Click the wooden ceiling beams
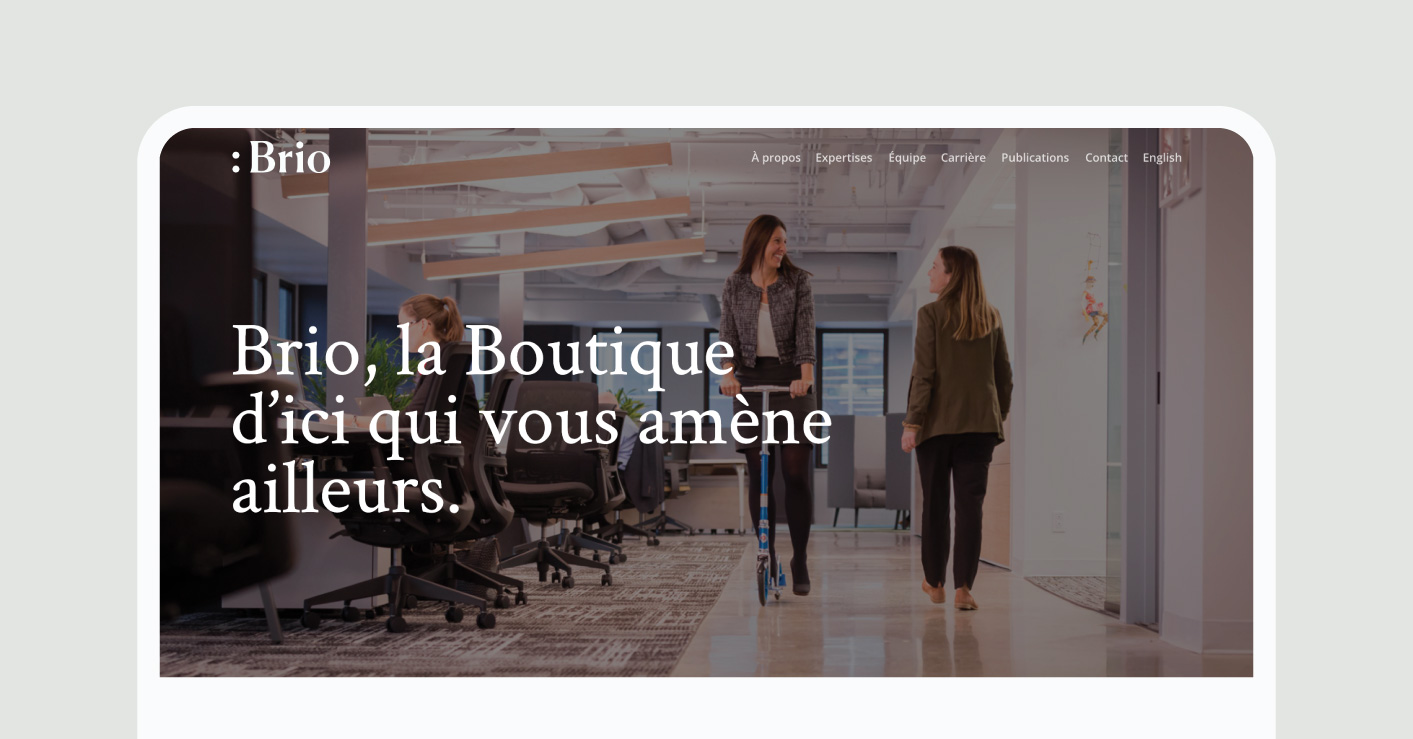The image size is (1413, 739). point(490,208)
